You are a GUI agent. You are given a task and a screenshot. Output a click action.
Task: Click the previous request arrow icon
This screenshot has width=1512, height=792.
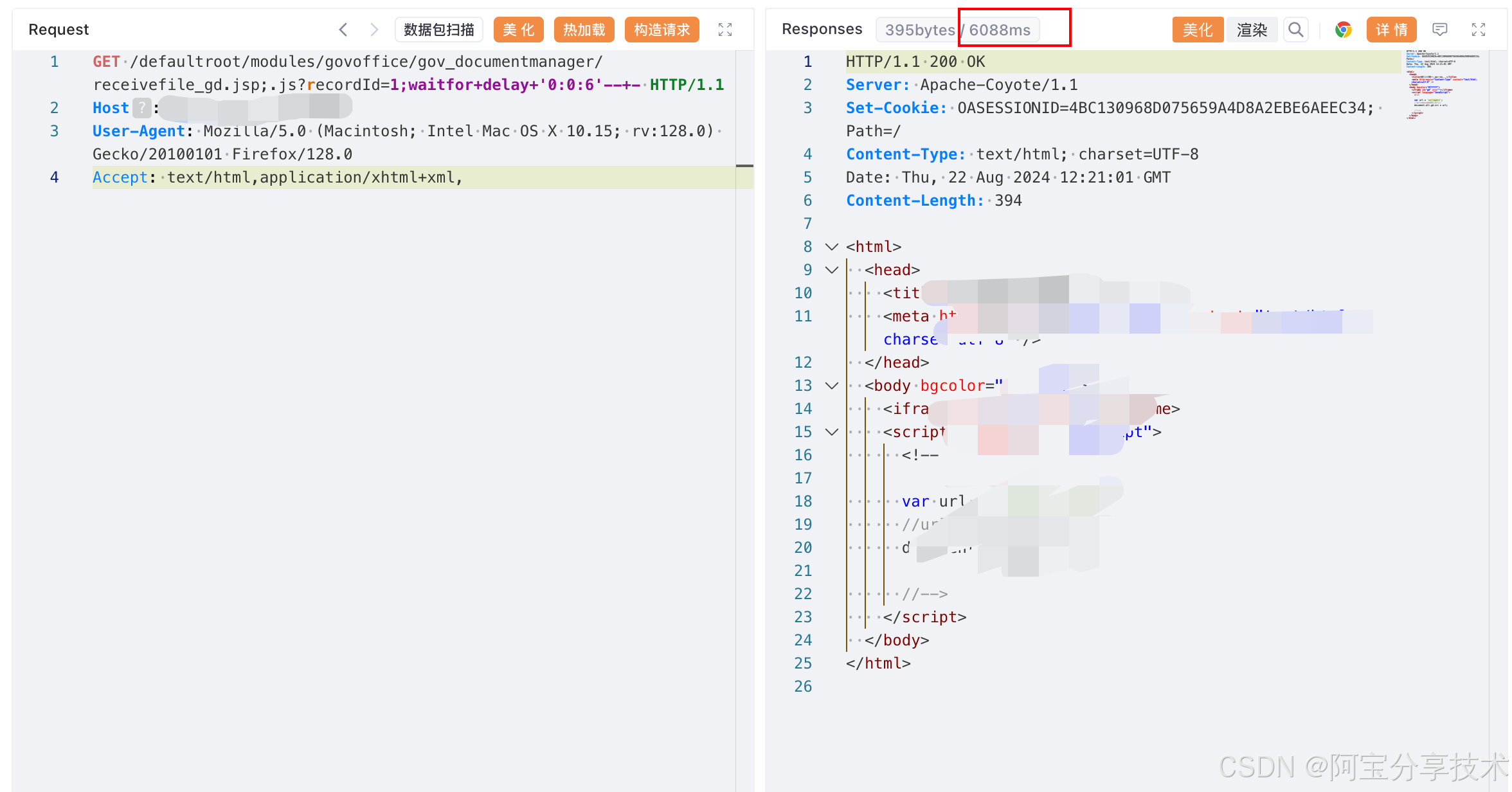tap(343, 30)
